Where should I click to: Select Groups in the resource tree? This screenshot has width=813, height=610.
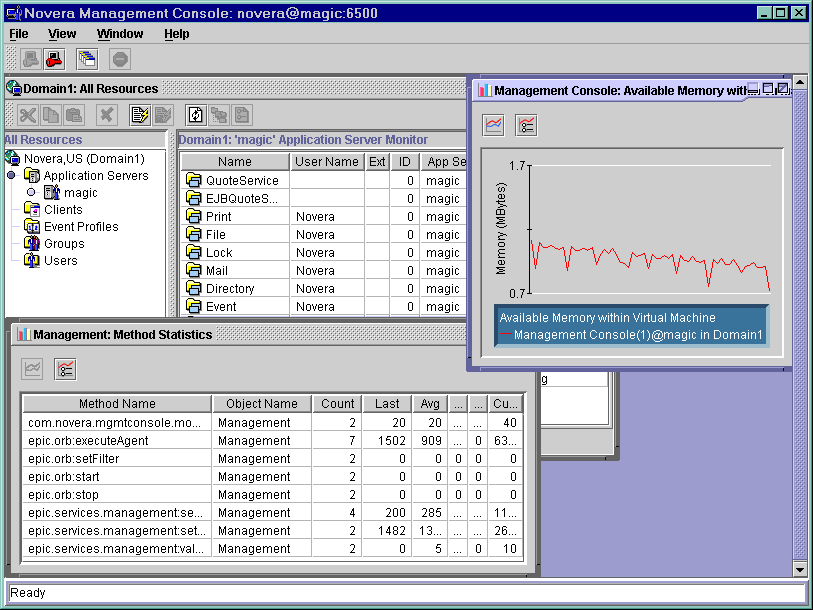64,244
